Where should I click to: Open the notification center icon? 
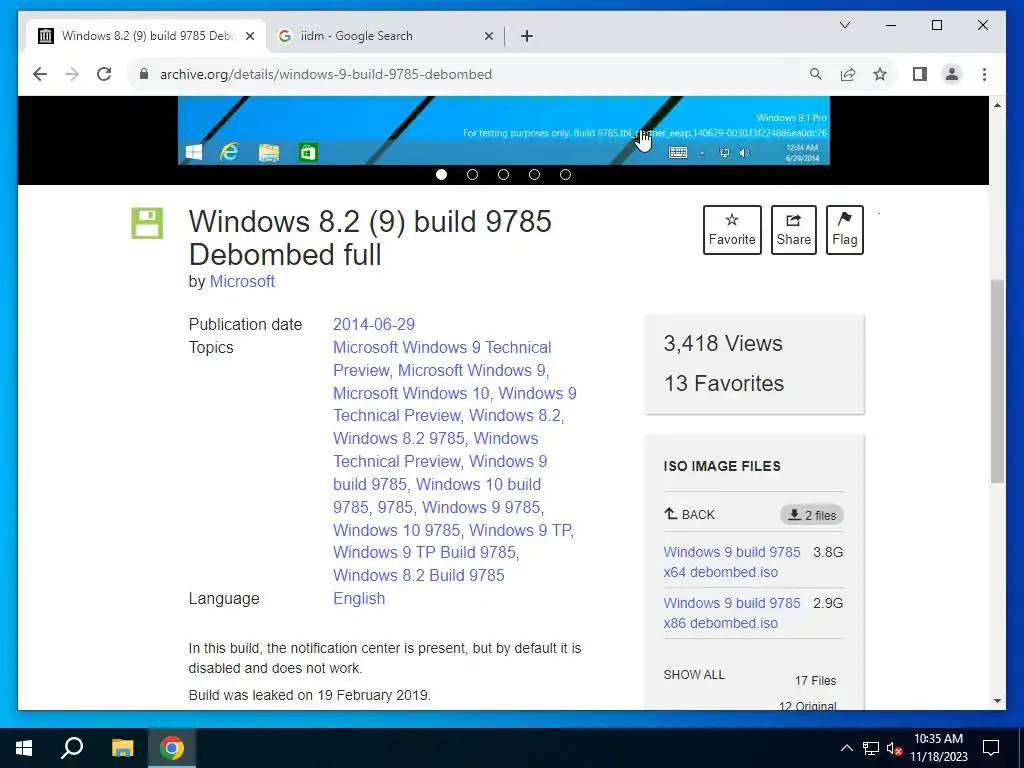(x=991, y=748)
